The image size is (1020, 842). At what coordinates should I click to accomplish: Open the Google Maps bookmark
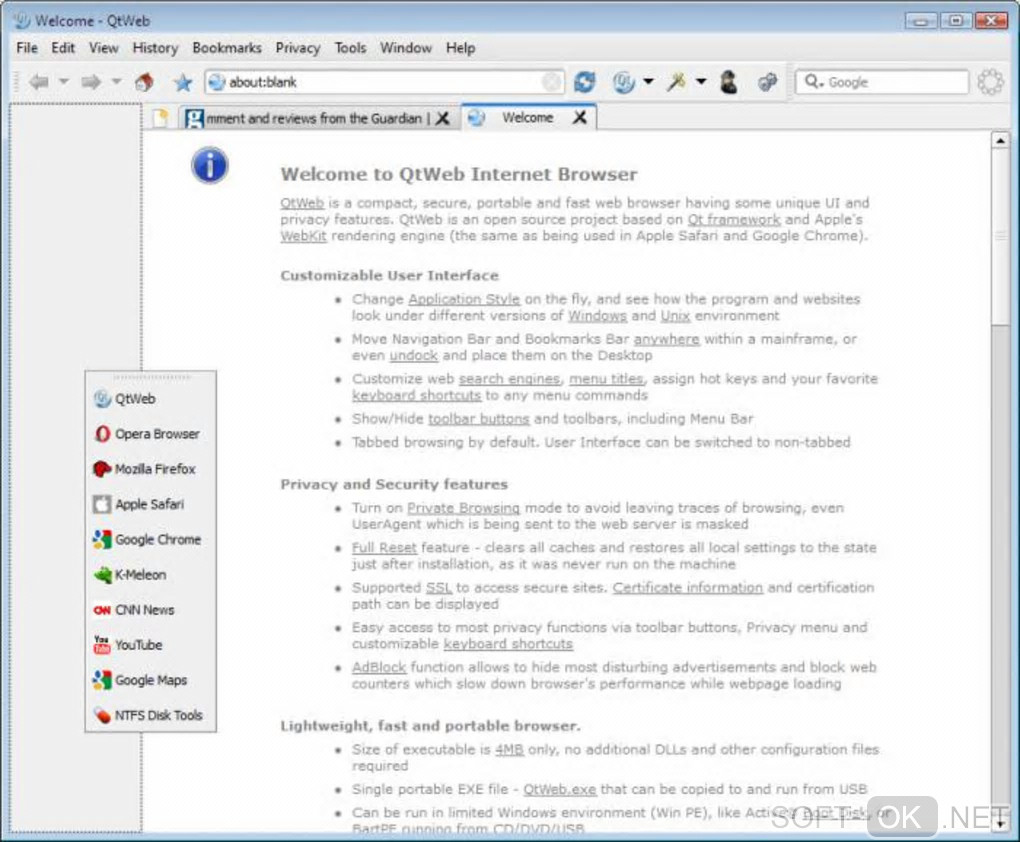click(140, 680)
